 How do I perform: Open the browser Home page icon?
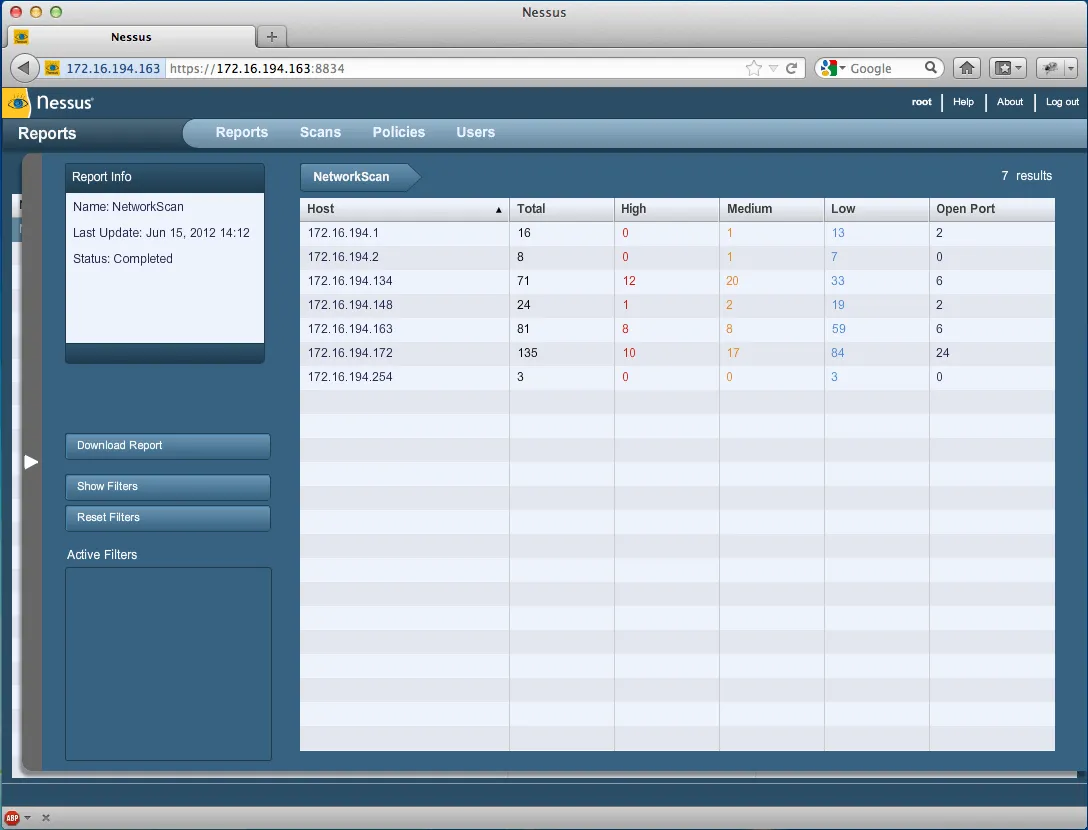point(966,67)
